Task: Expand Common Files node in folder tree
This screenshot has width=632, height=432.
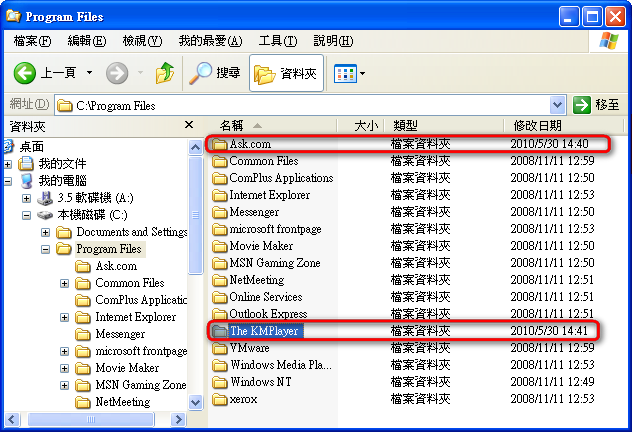Action: pos(64,283)
